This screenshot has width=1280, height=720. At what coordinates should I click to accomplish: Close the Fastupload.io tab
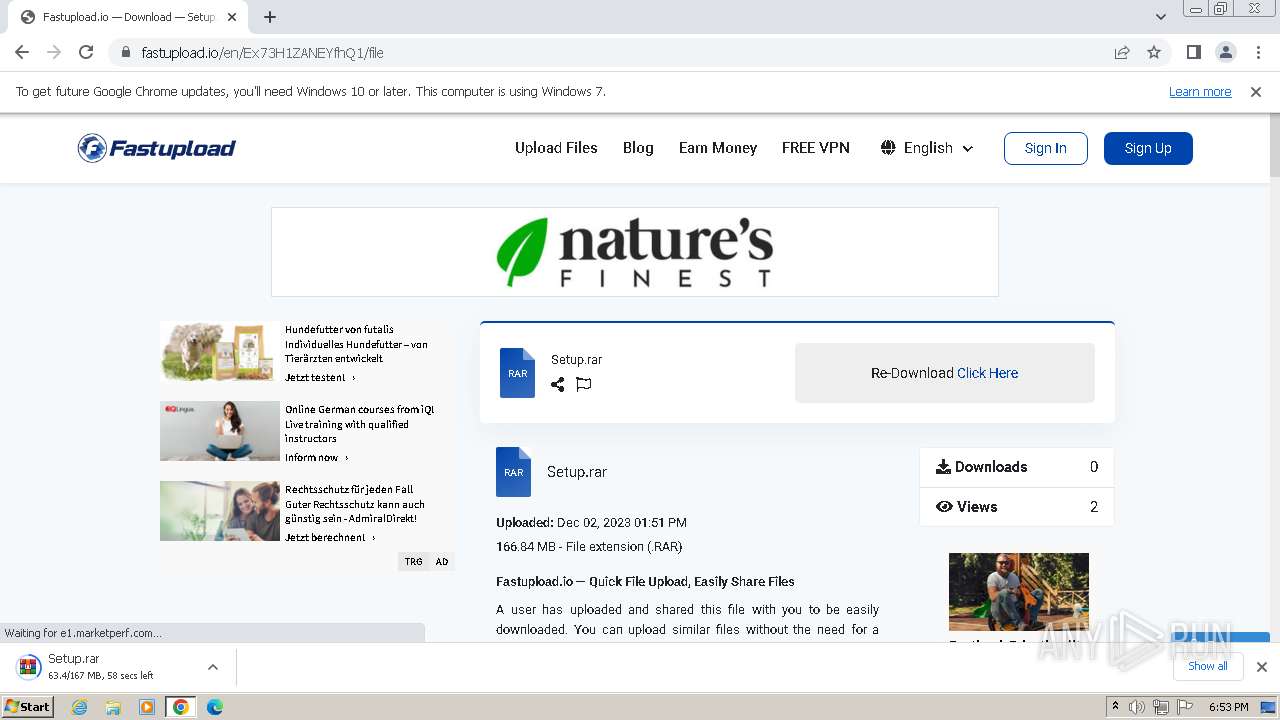coord(232,17)
